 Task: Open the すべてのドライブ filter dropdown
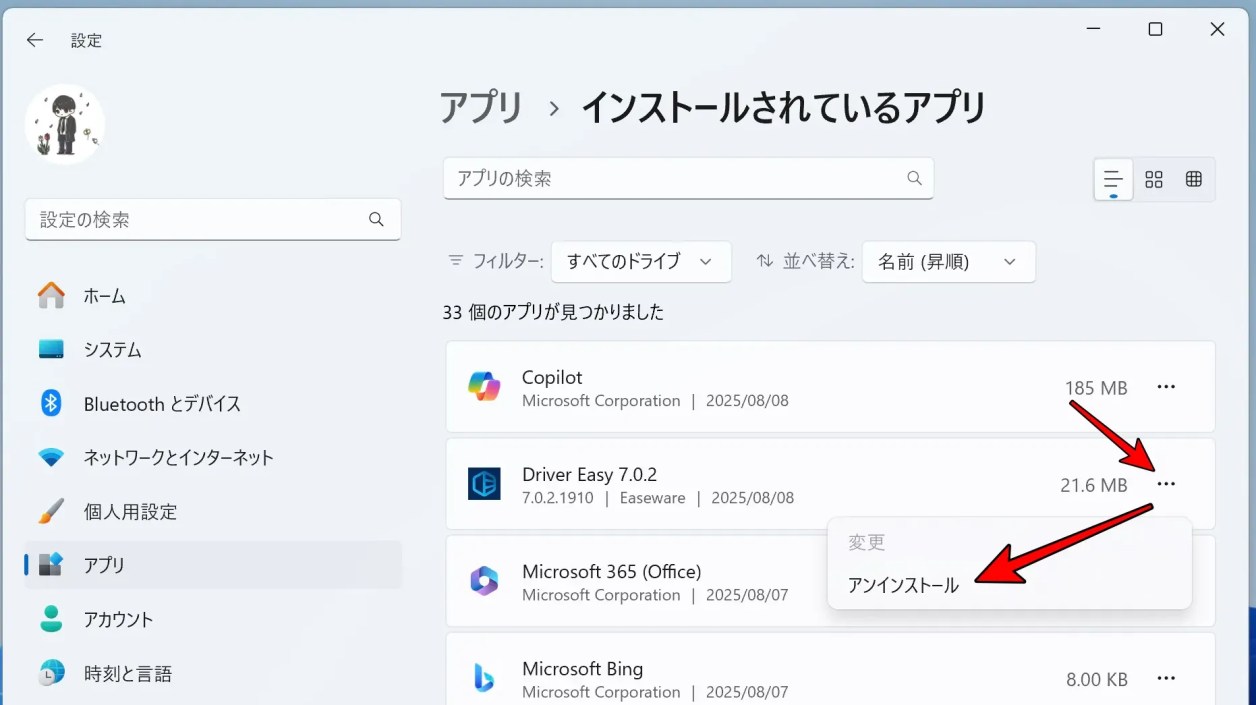641,261
